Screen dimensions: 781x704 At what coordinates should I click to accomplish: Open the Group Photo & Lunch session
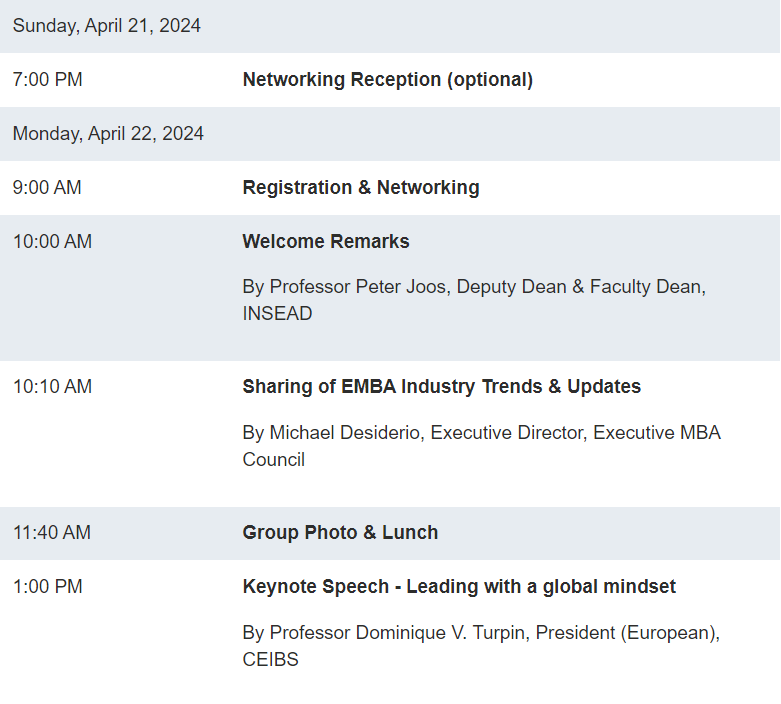click(x=340, y=533)
